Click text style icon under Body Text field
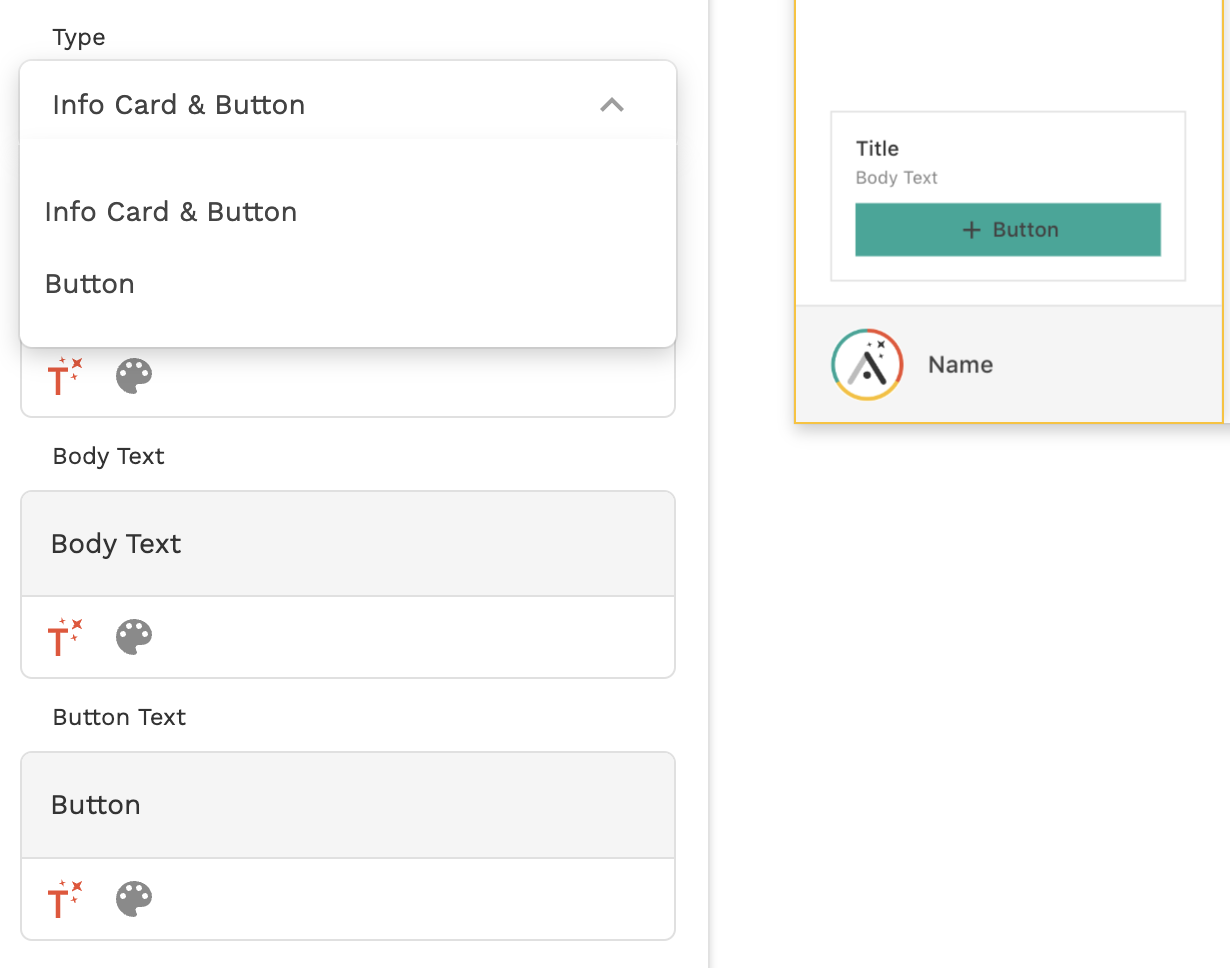The width and height of the screenshot is (1230, 968). click(x=65, y=637)
